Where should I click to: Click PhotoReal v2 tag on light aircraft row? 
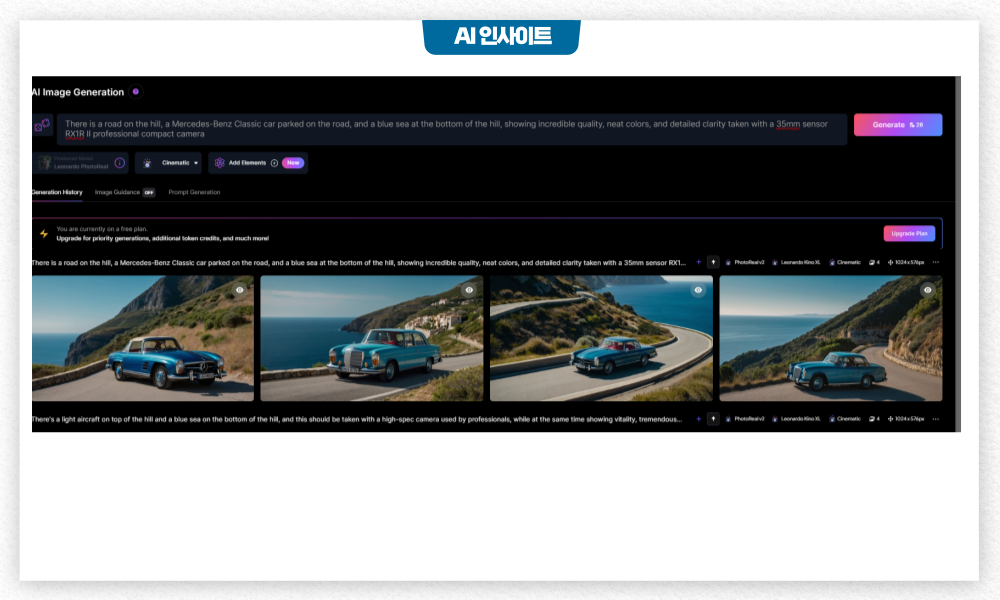[745, 419]
